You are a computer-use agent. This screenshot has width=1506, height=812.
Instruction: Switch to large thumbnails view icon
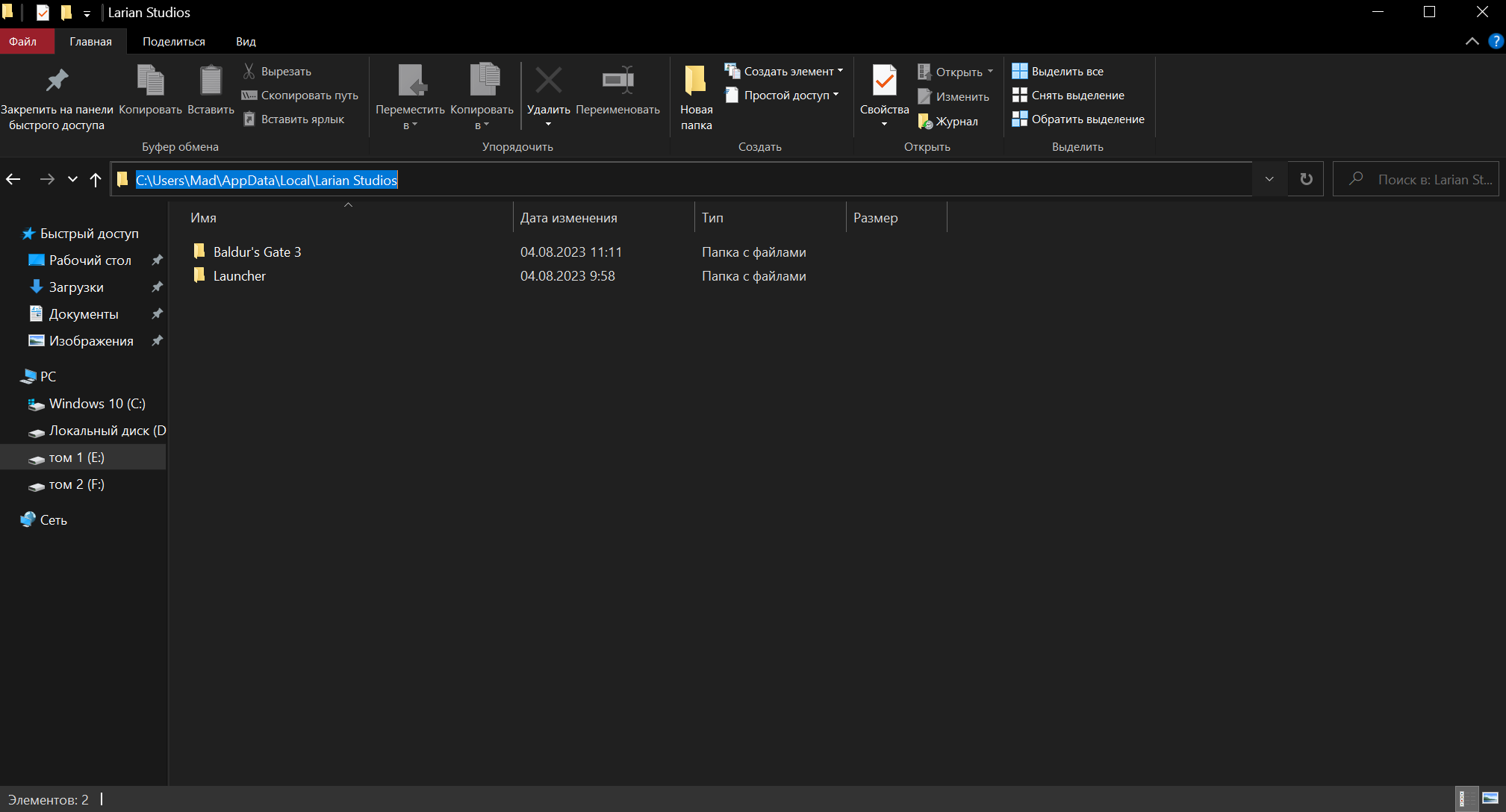tap(1490, 799)
